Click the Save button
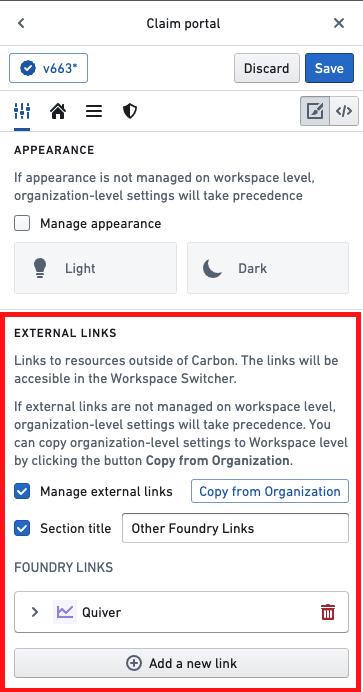Viewport: 363px width, 692px height. coord(329,68)
